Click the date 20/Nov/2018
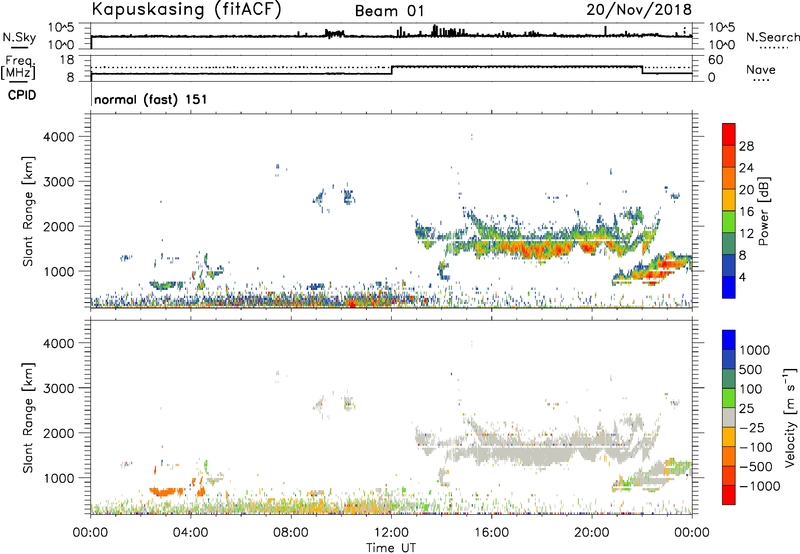Viewport: 800px width, 554px height. pyautogui.click(x=639, y=9)
